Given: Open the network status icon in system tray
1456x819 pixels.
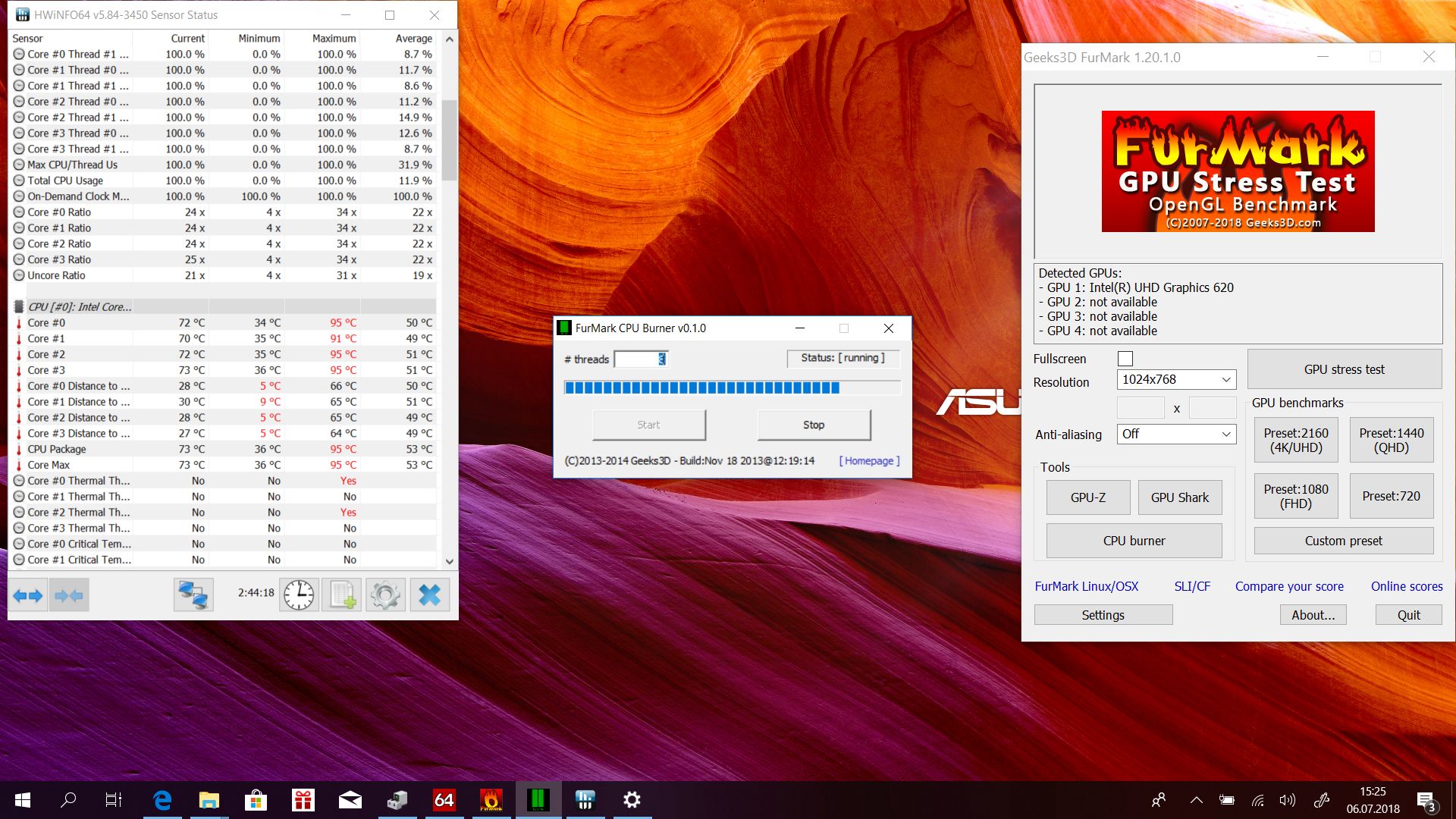Looking at the screenshot, I should (x=1258, y=799).
